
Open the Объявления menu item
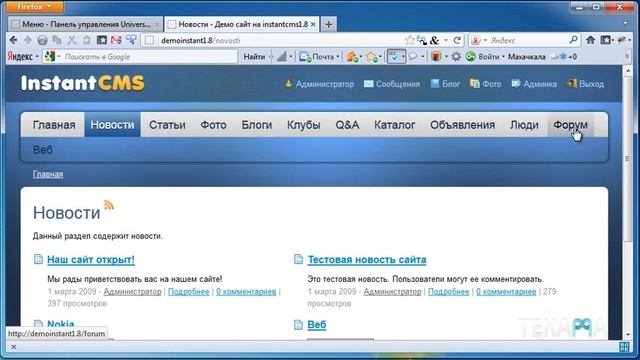point(462,125)
